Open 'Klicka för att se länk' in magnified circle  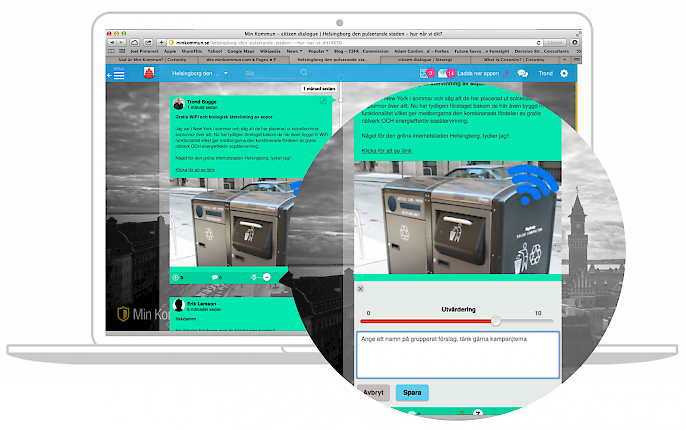click(386, 150)
